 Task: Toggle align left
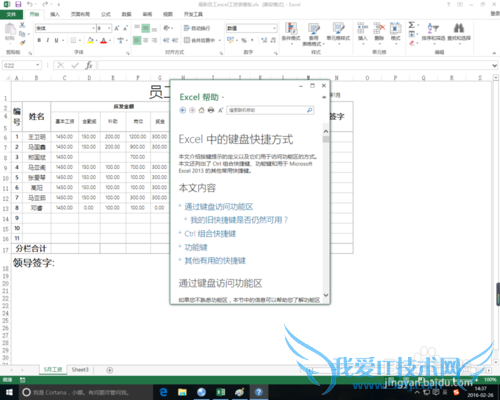coord(137,40)
